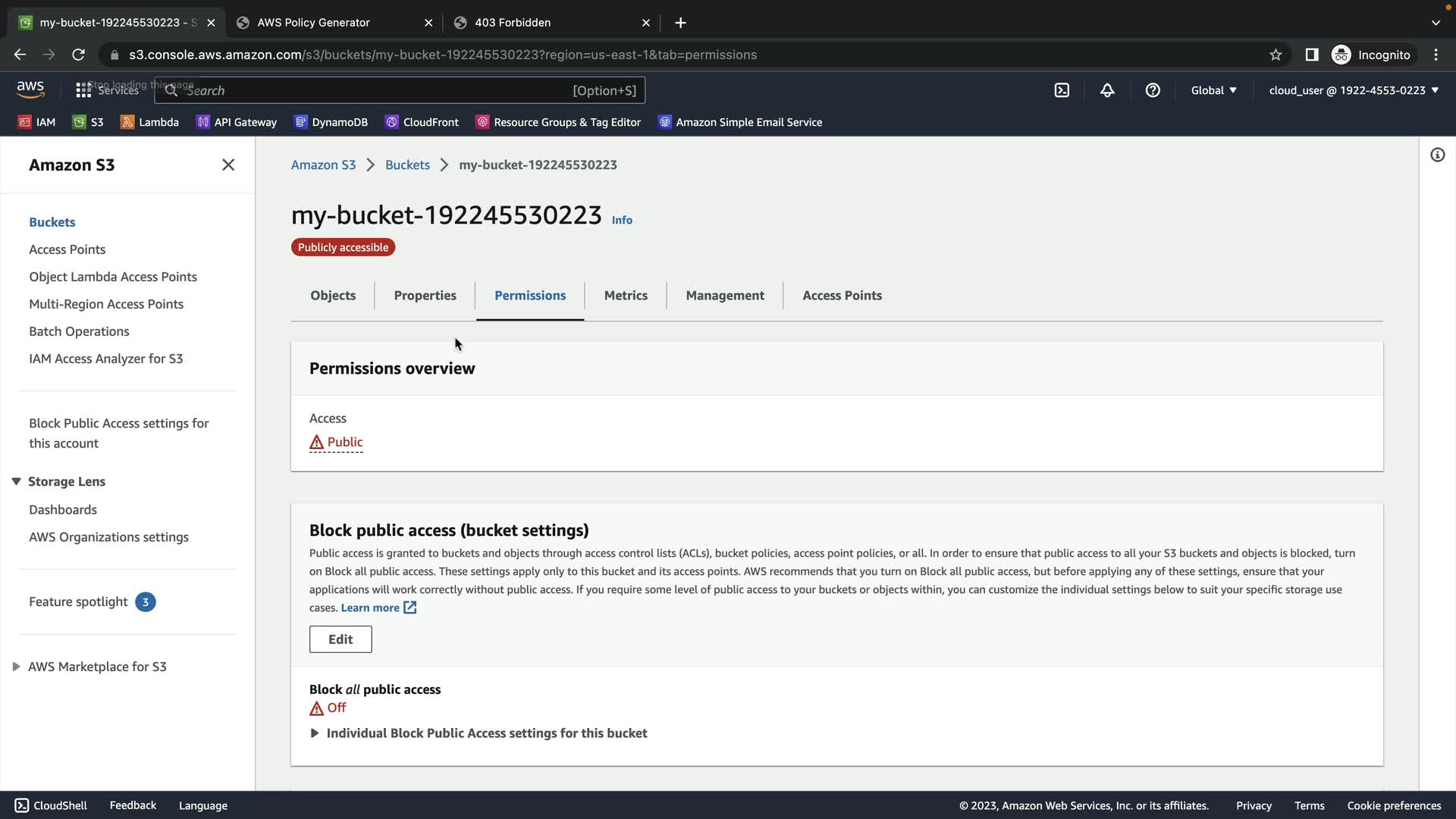The width and height of the screenshot is (1456, 819).
Task: Open the cloud_user account dropdown
Action: coord(1354,90)
